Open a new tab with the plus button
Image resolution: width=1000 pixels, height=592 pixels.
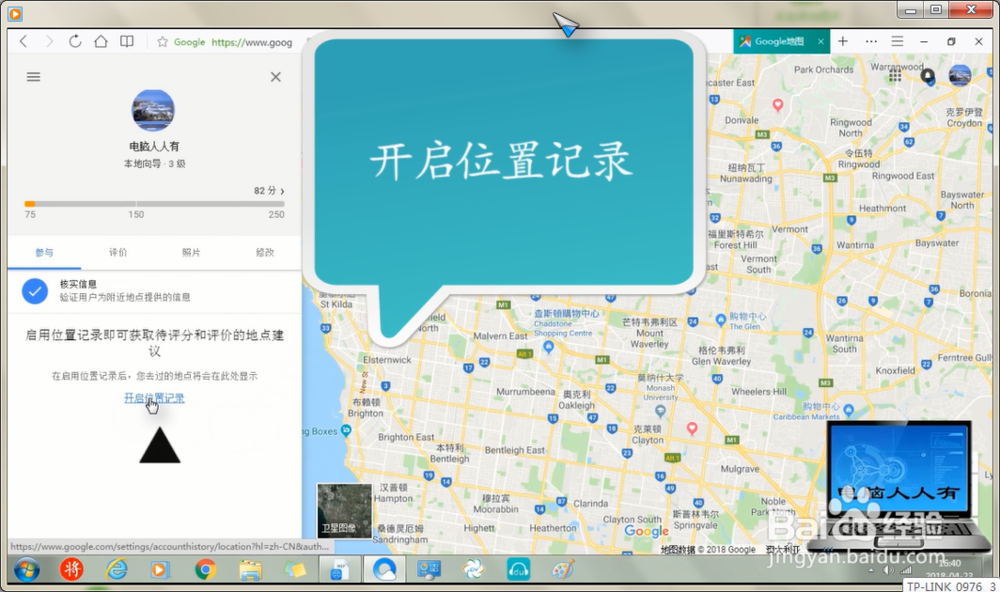click(843, 41)
